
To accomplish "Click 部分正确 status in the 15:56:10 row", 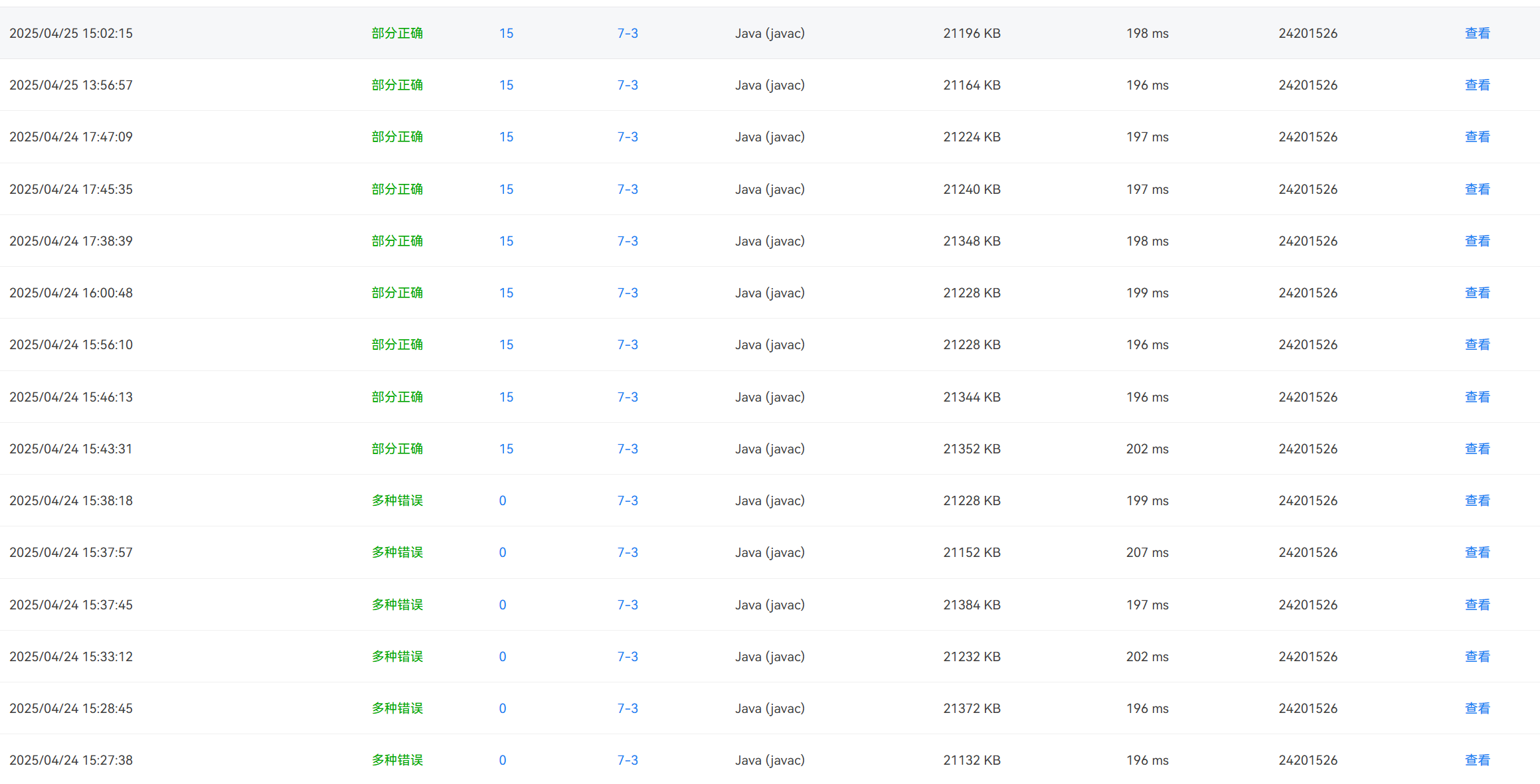I will [397, 345].
